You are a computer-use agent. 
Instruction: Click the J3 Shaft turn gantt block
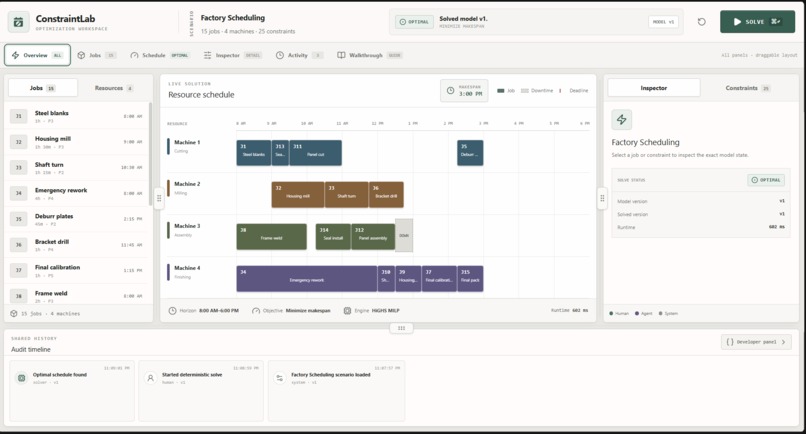[346, 194]
